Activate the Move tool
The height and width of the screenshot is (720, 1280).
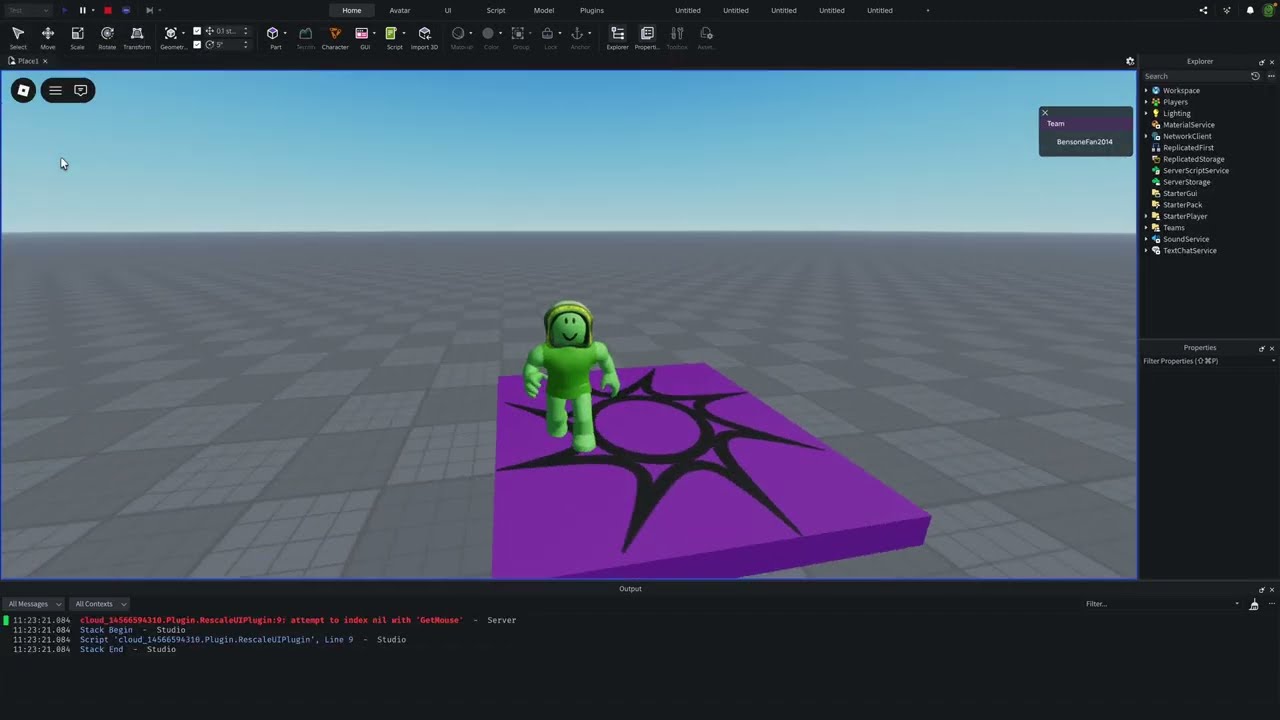coord(48,38)
